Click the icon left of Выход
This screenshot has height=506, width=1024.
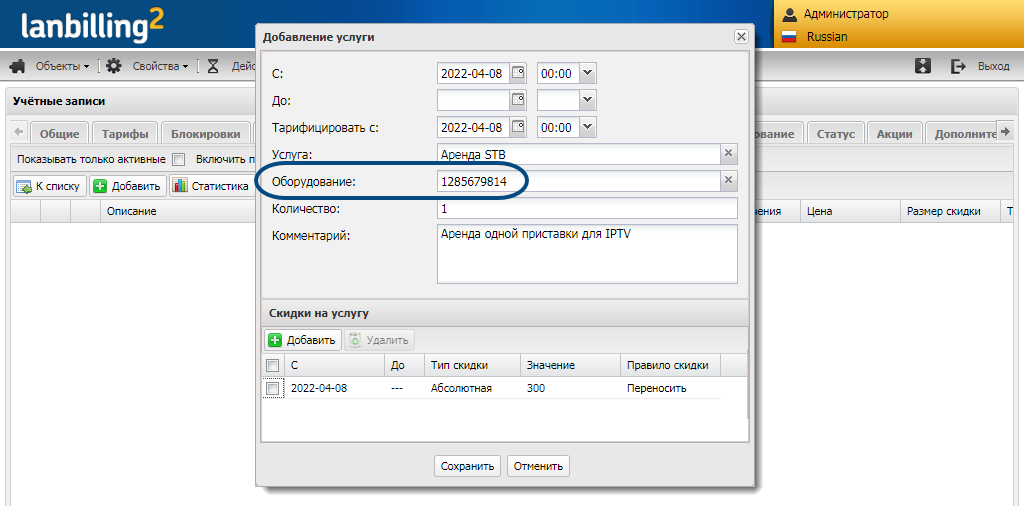923,66
